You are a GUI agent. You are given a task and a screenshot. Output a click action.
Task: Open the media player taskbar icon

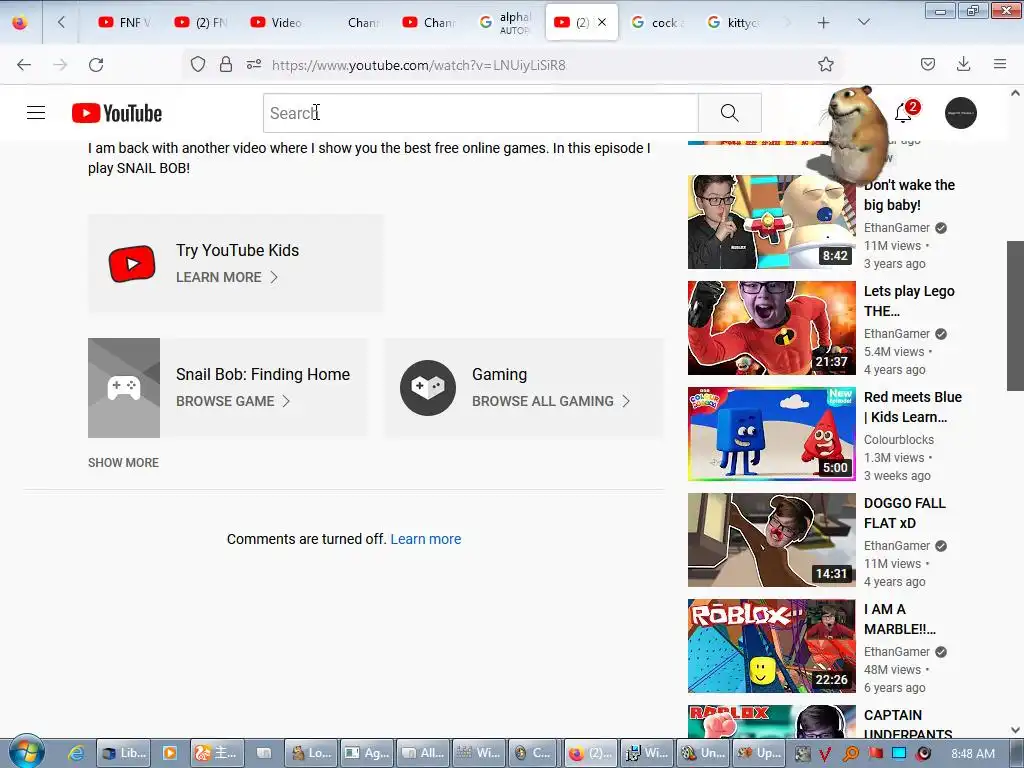170,753
